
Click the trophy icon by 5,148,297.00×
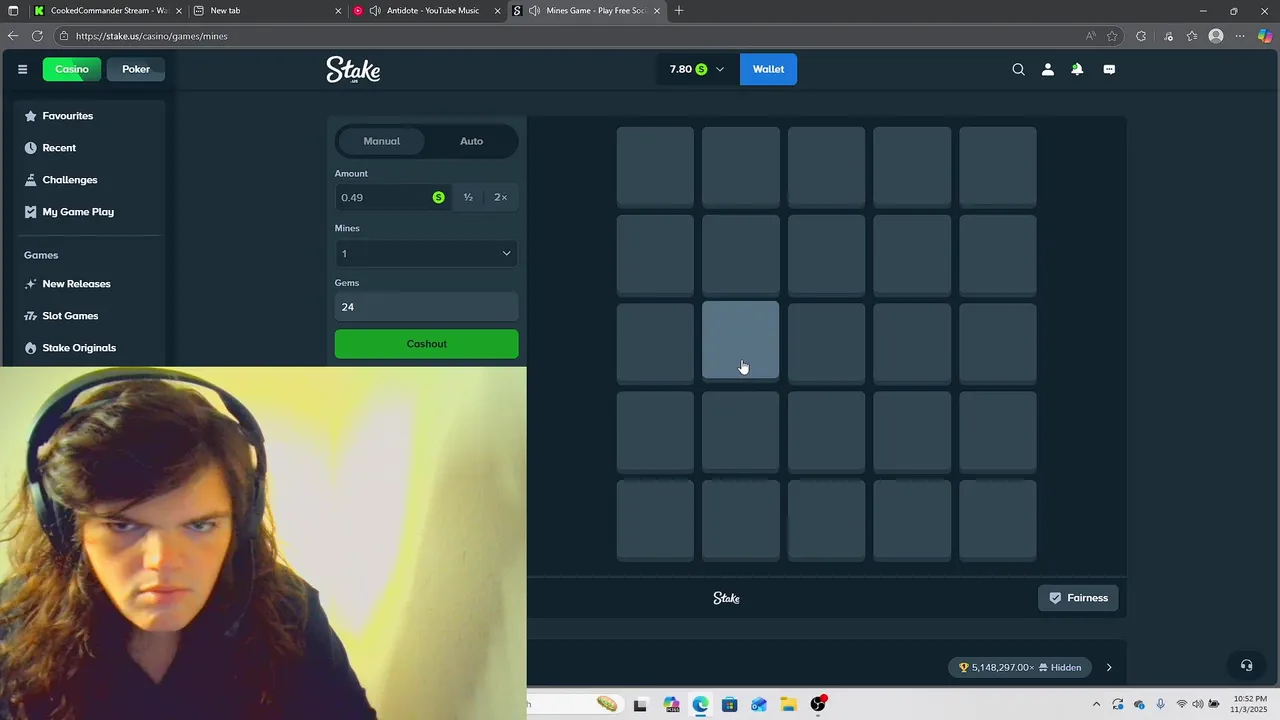pyautogui.click(x=964, y=667)
